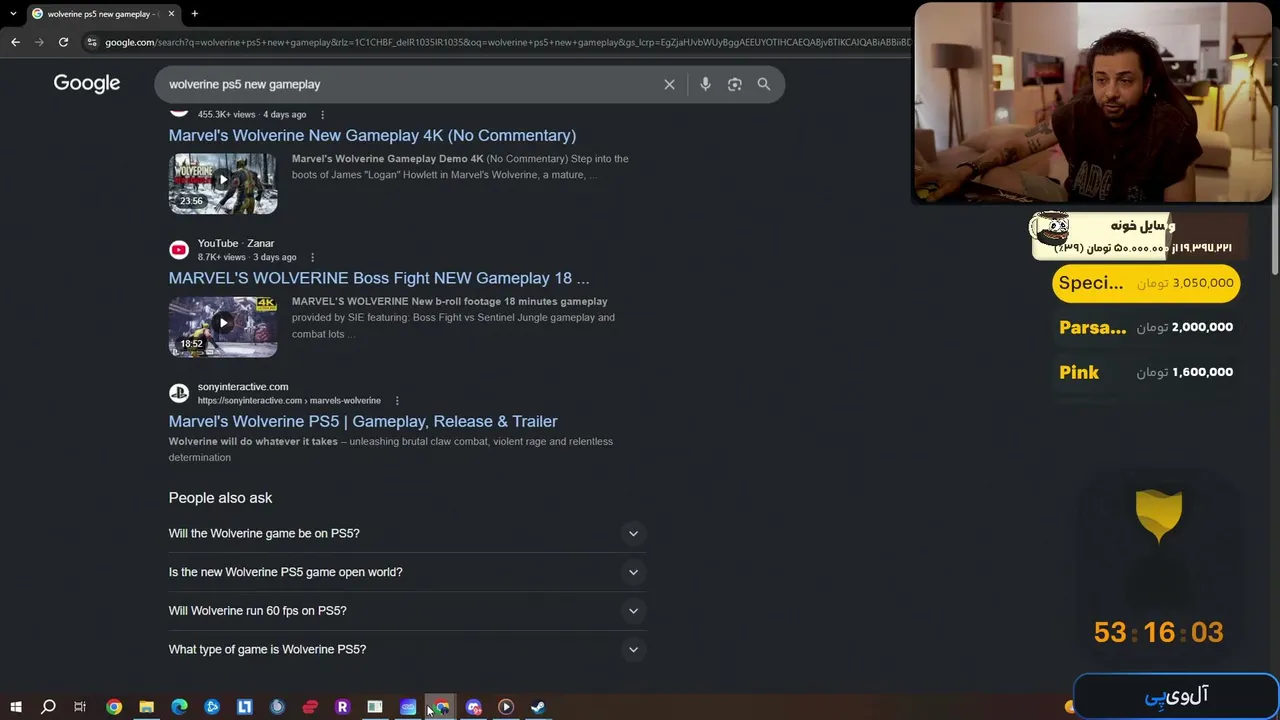Click the YouTube favicon of Zanar result
This screenshot has height=720, width=1280.
[x=179, y=250]
